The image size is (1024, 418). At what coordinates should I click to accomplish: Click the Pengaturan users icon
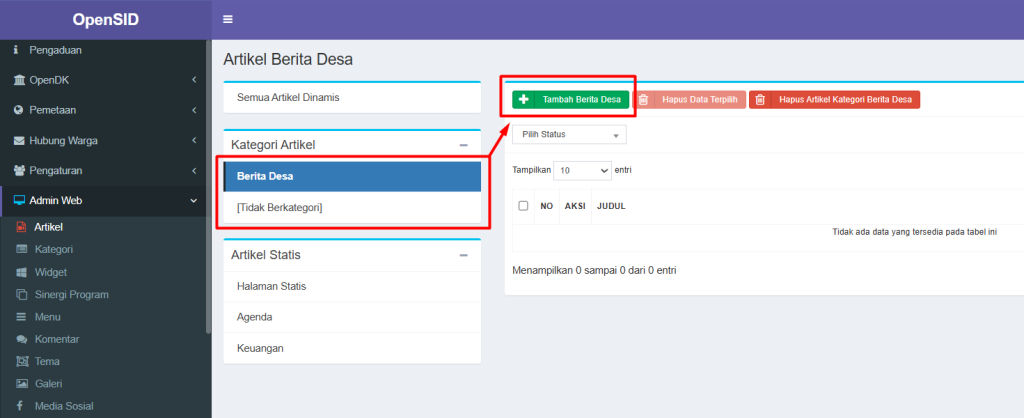[x=18, y=170]
